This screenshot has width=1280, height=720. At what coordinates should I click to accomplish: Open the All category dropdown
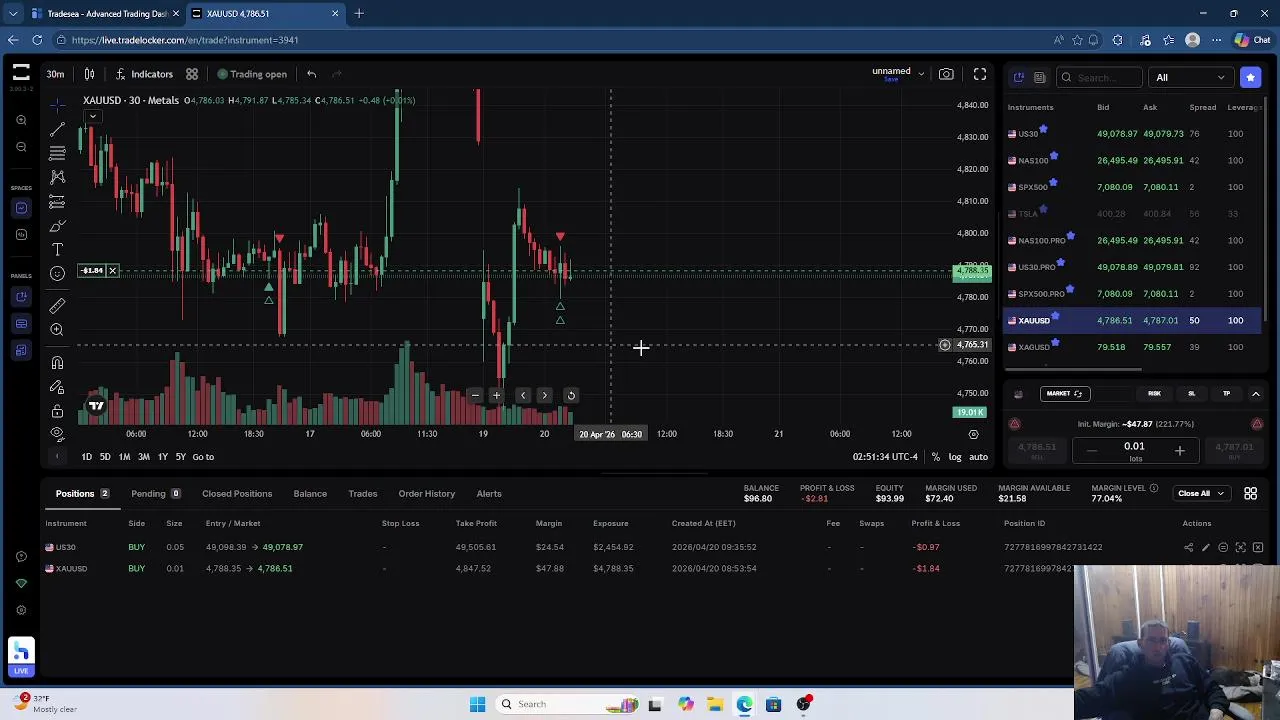tap(1190, 77)
